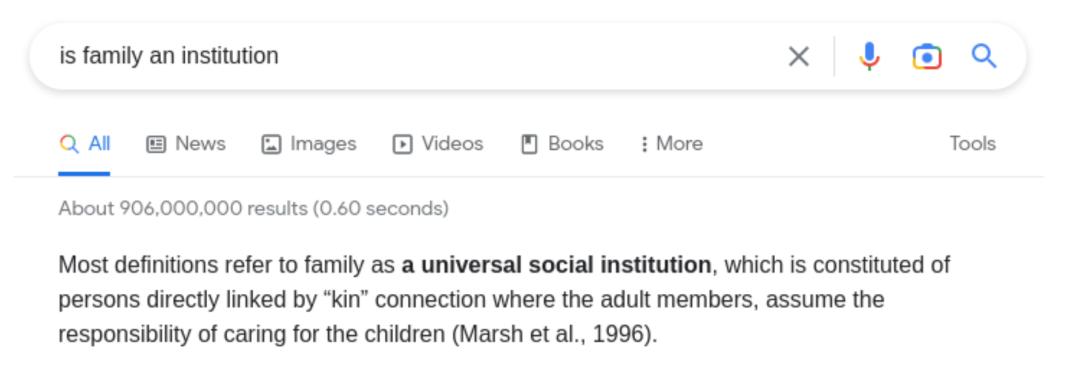The height and width of the screenshot is (377, 1080).
Task: Open the three-dot More menu icon
Action: pyautogui.click(x=644, y=144)
